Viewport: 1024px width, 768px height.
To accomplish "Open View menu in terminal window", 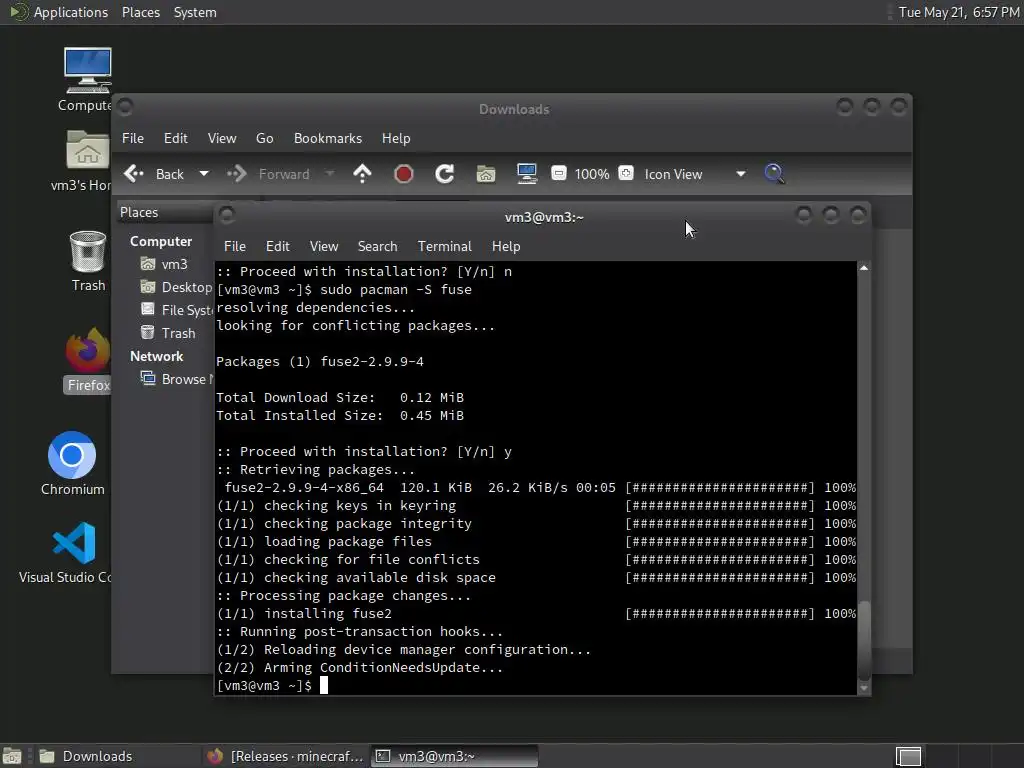I will click(324, 246).
